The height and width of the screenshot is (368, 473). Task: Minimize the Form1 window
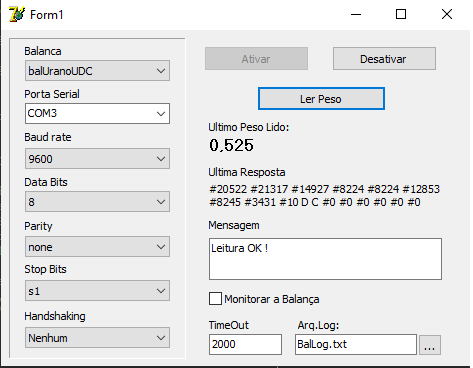click(356, 14)
